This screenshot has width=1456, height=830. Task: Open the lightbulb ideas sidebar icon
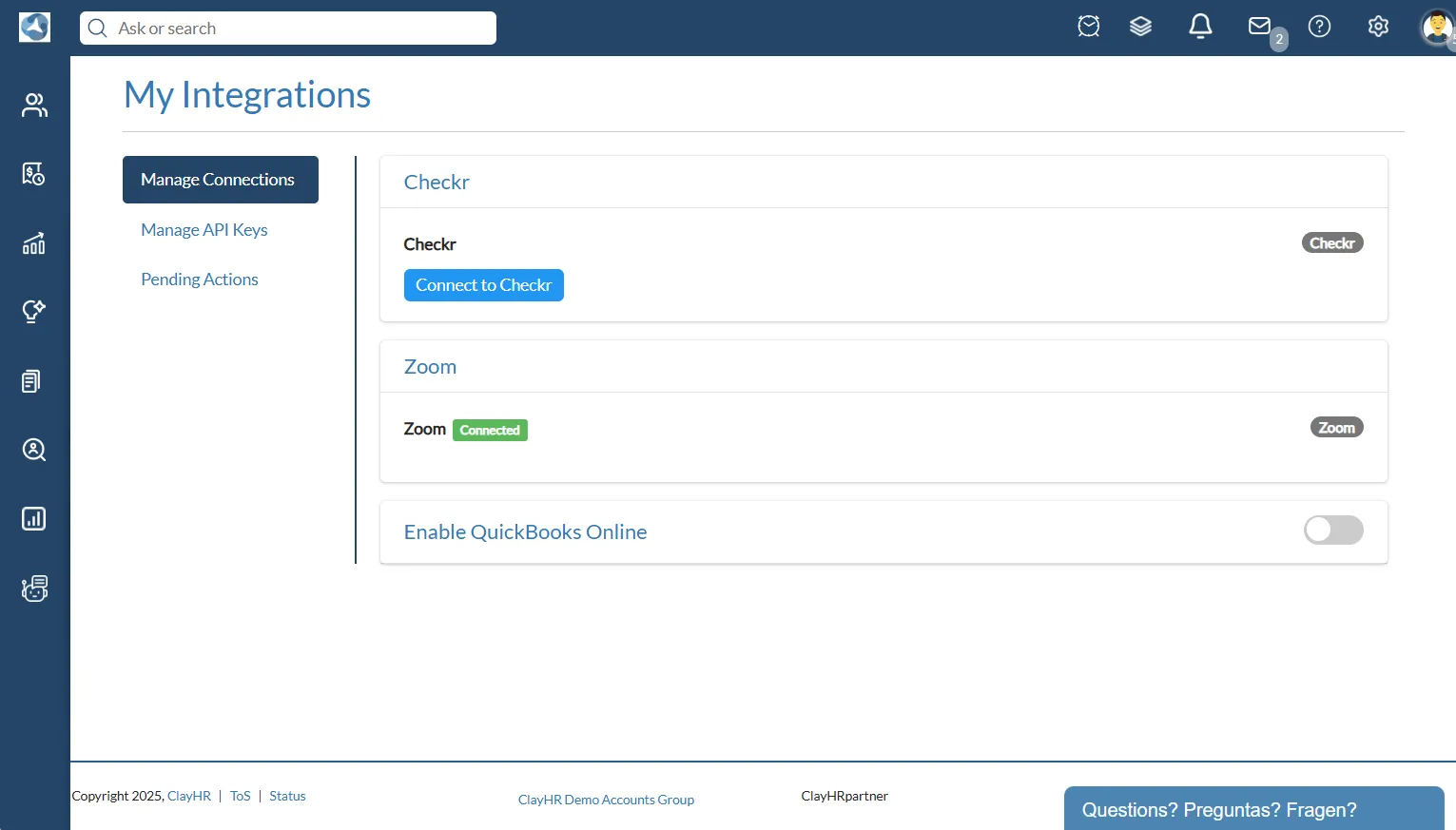coord(34,312)
